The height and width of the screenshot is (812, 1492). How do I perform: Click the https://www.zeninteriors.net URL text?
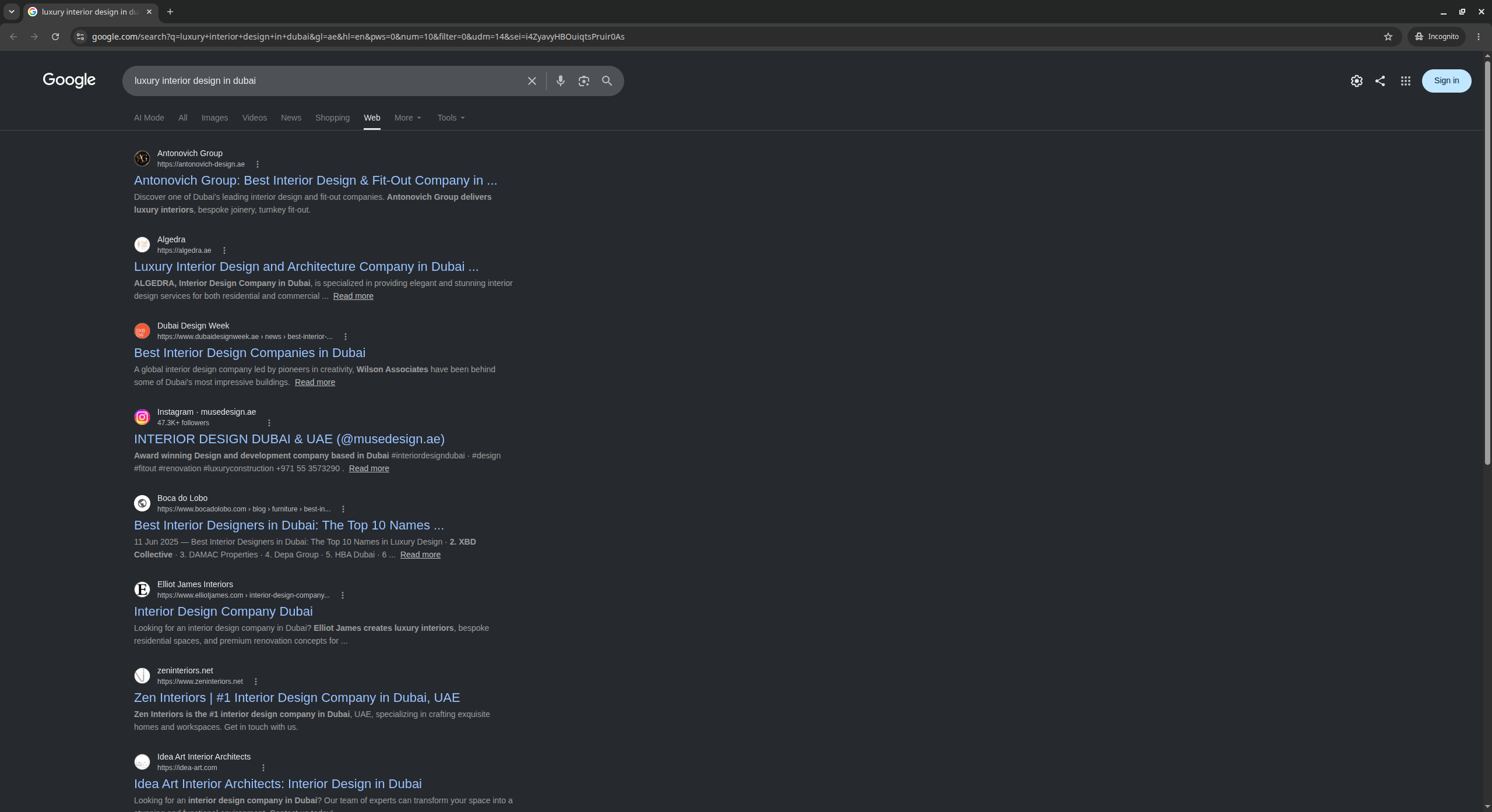(x=200, y=682)
